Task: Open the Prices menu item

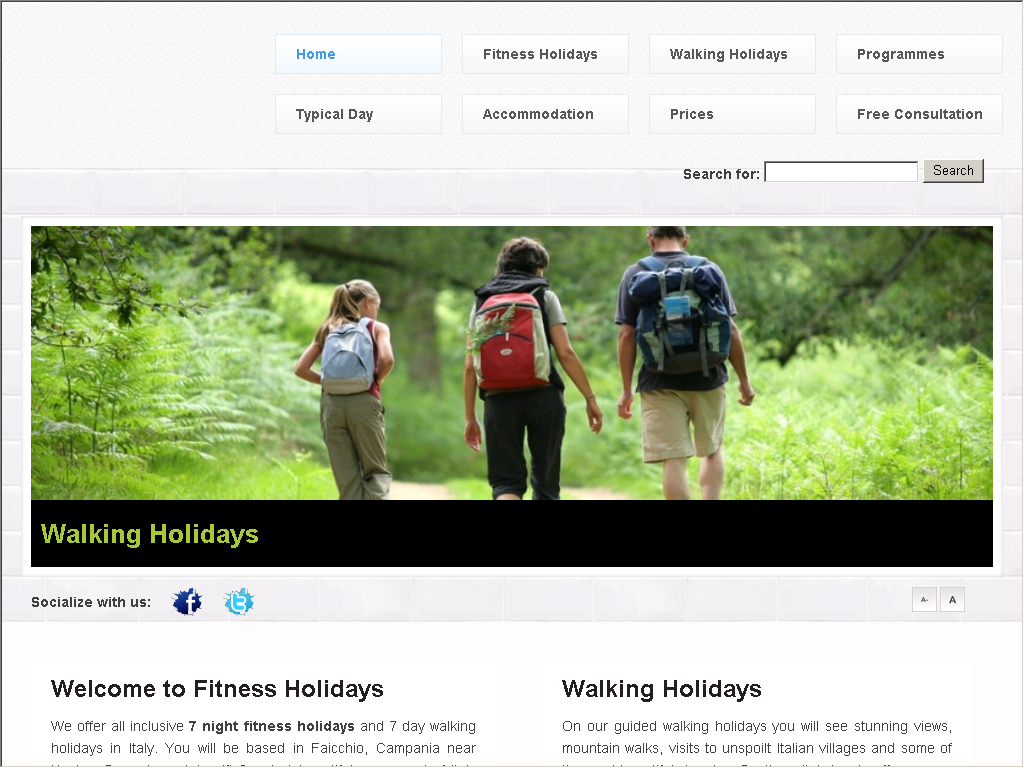Action: 732,114
